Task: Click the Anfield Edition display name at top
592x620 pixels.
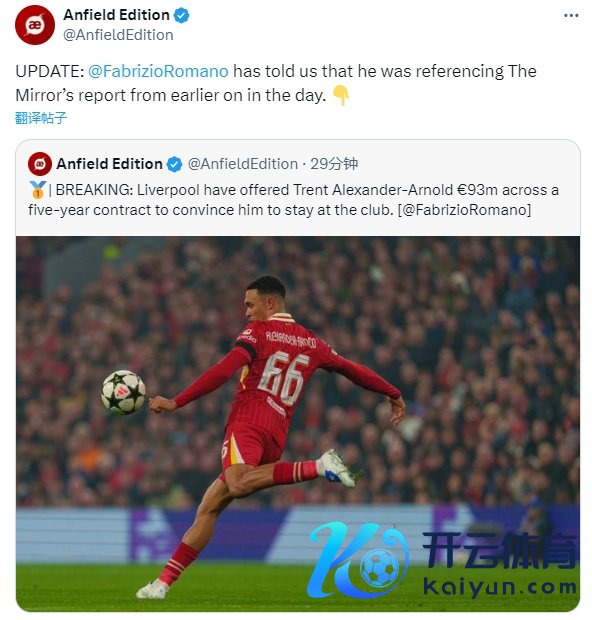Action: point(116,15)
